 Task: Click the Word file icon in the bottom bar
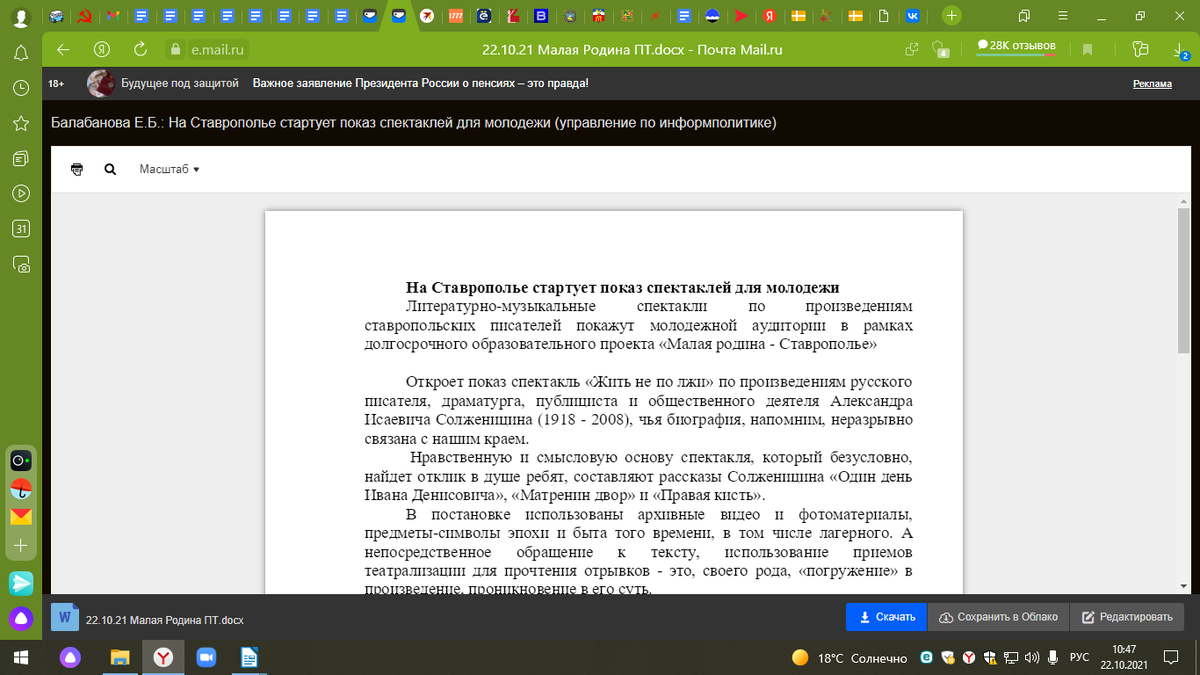pyautogui.click(x=65, y=618)
